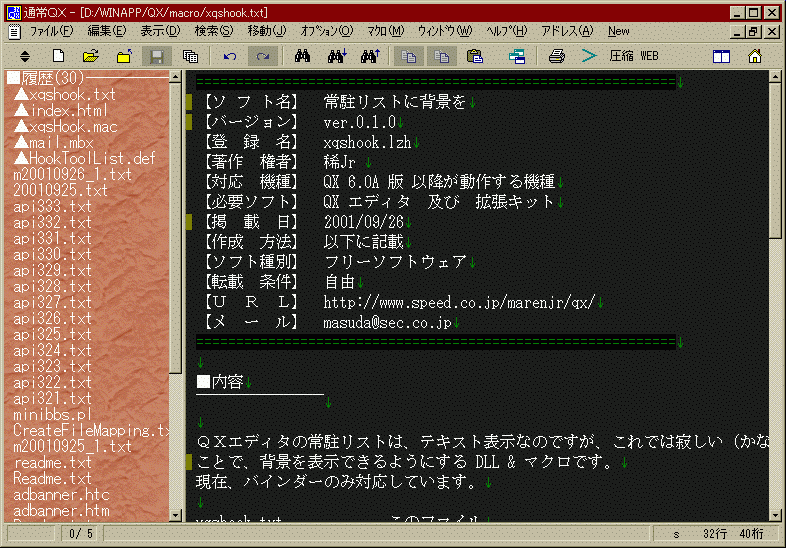Open the アドレス(A) menu
The height and width of the screenshot is (548, 786).
pos(567,31)
